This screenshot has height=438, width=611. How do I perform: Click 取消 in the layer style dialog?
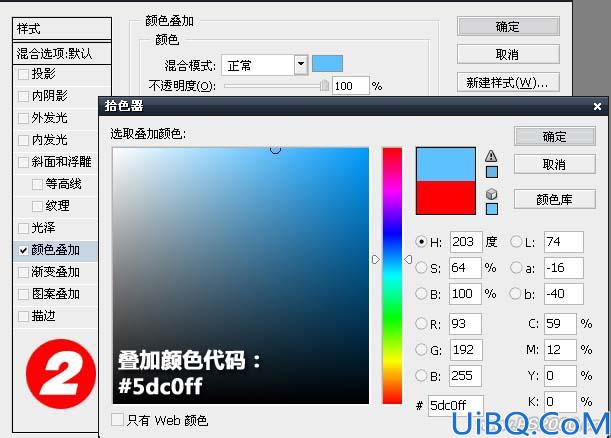pos(508,54)
